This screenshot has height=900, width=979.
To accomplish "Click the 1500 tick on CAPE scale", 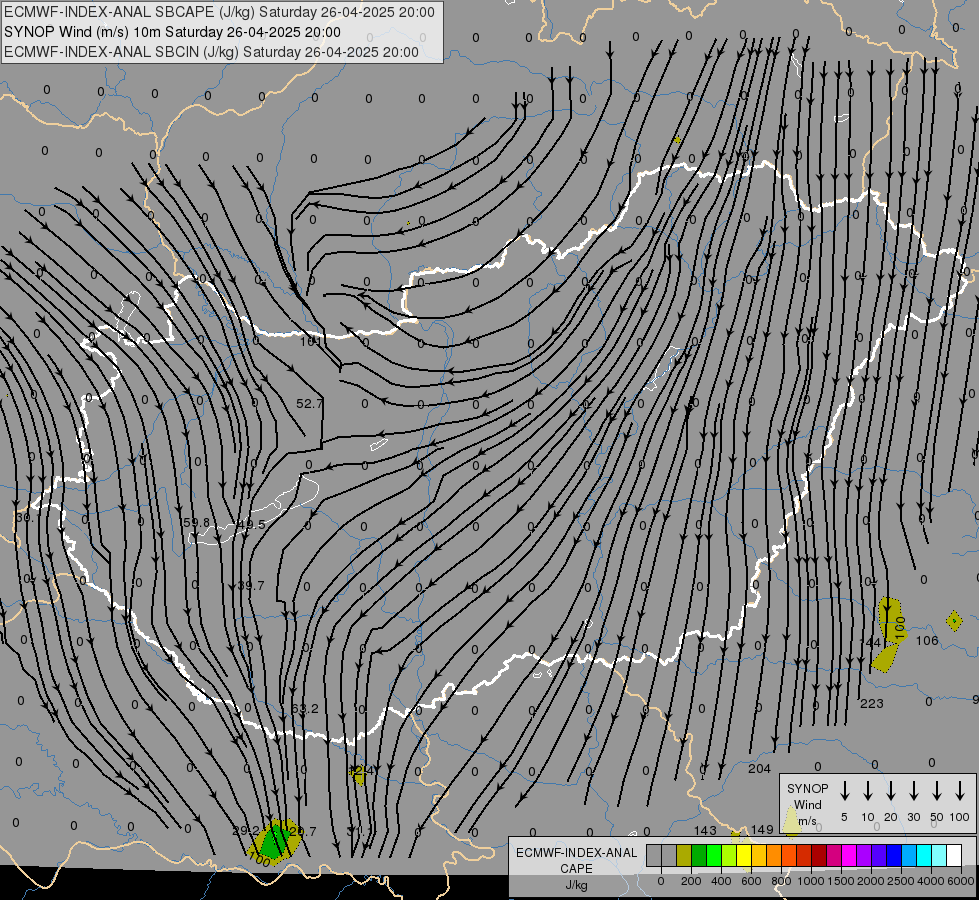I will [841, 881].
